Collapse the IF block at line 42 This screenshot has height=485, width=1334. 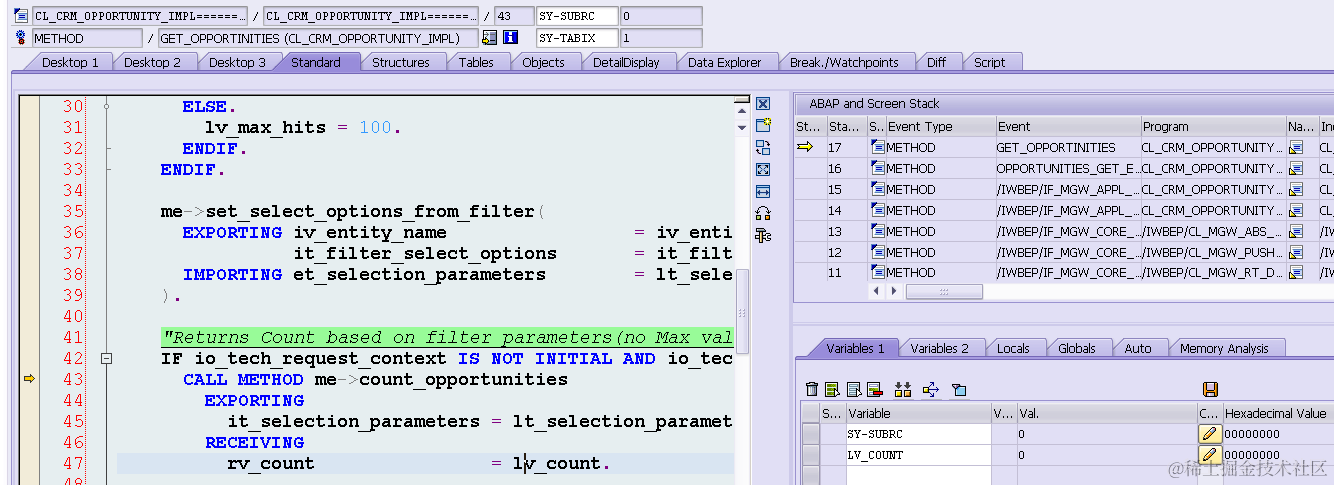coord(106,359)
